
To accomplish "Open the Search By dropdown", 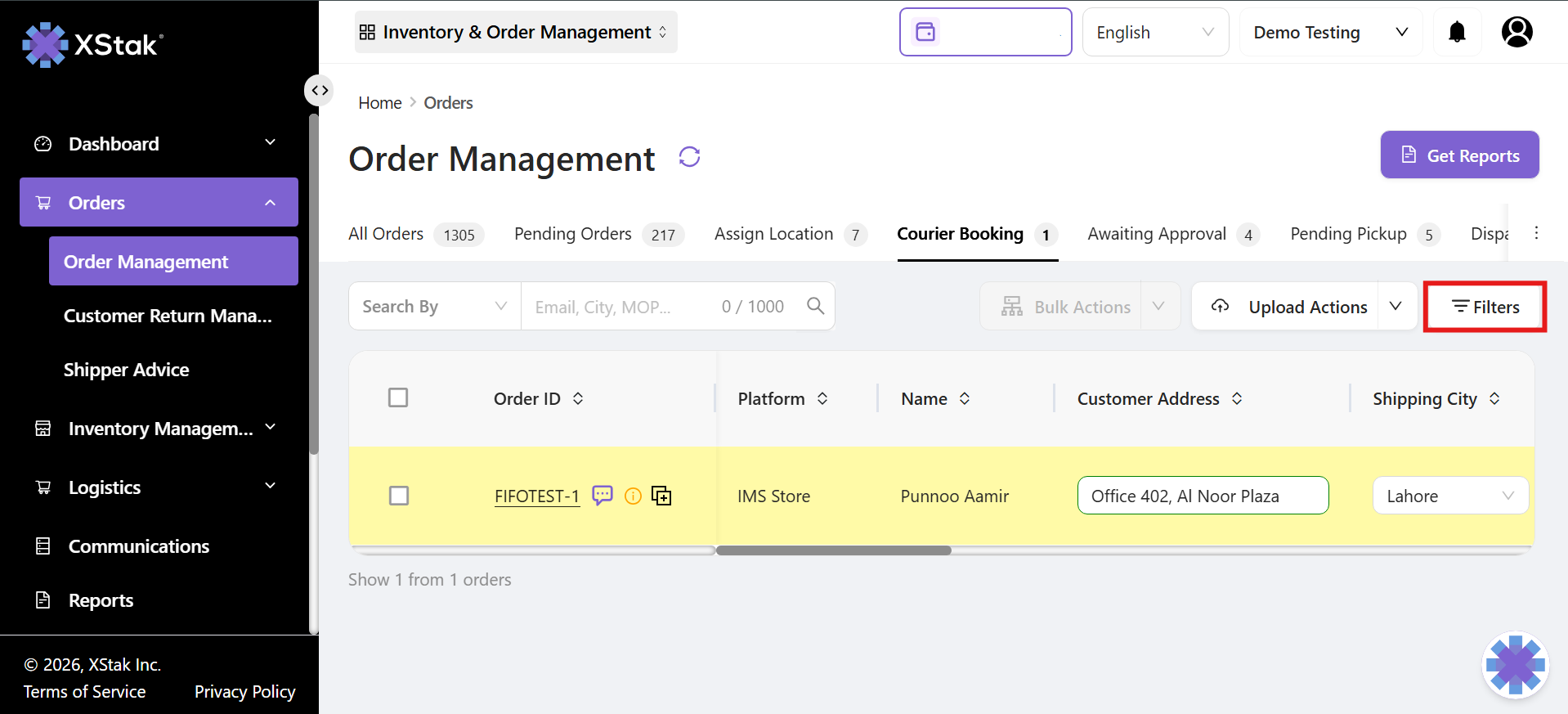I will coord(434,306).
